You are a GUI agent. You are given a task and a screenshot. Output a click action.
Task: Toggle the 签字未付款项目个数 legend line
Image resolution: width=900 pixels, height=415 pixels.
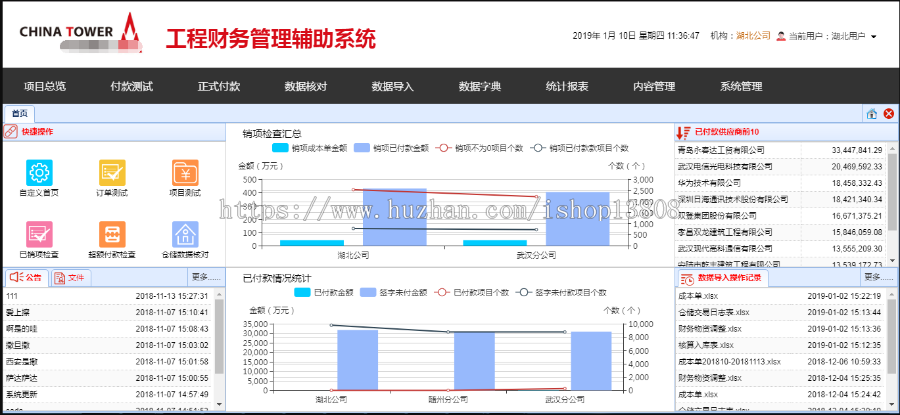click(x=561, y=292)
